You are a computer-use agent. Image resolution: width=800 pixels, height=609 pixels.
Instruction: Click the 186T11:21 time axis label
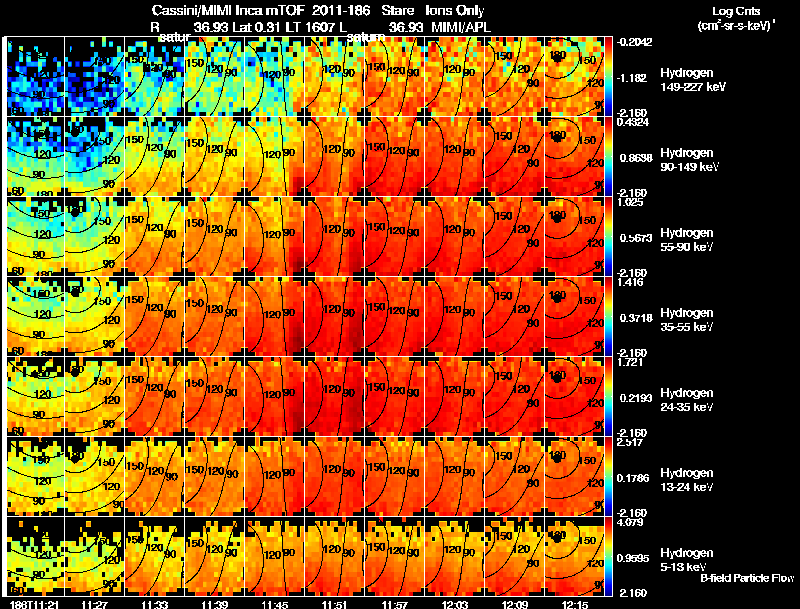(x=34, y=604)
